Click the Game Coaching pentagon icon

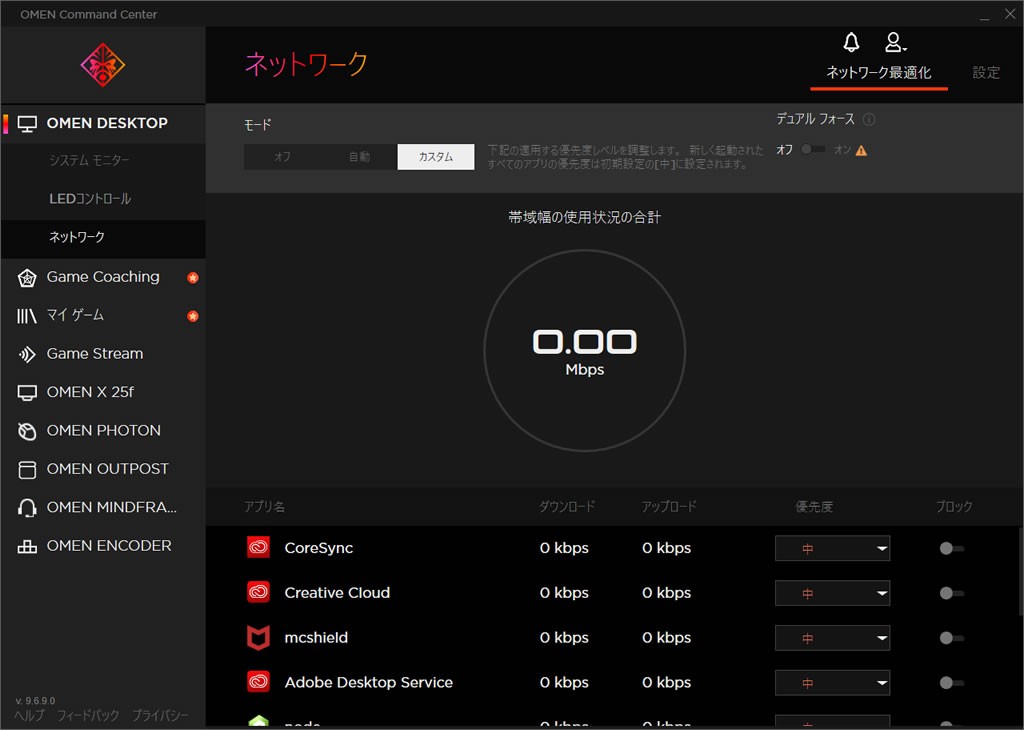tap(27, 278)
